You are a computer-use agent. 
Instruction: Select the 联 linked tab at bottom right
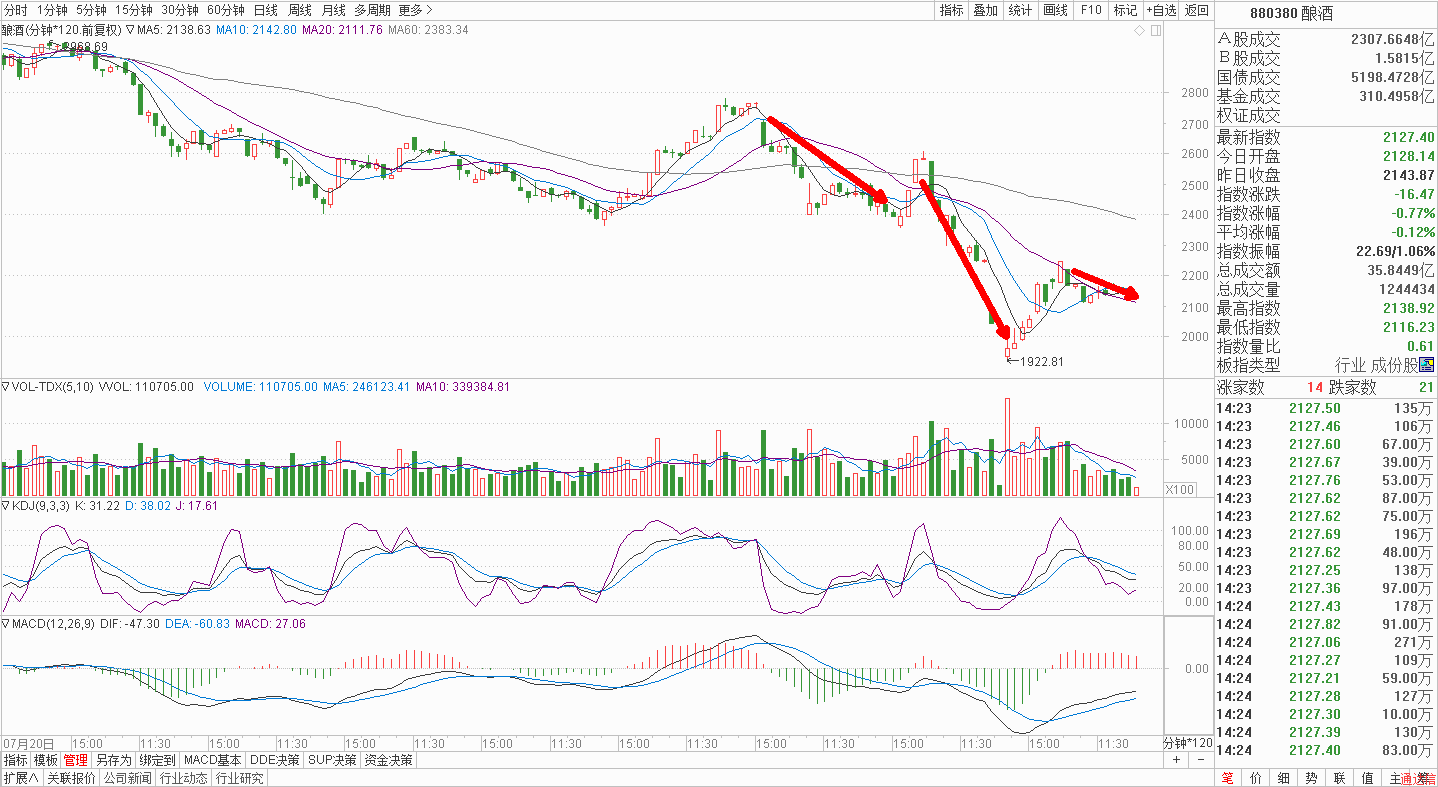click(x=1339, y=778)
